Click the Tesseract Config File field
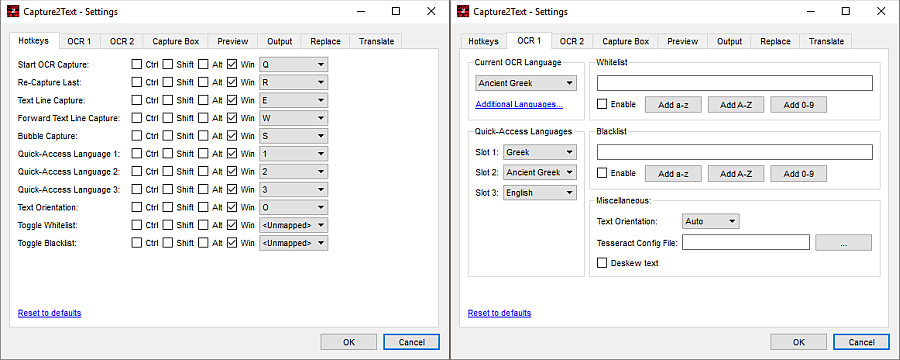Screen dimensions: 900x360 (x=746, y=242)
